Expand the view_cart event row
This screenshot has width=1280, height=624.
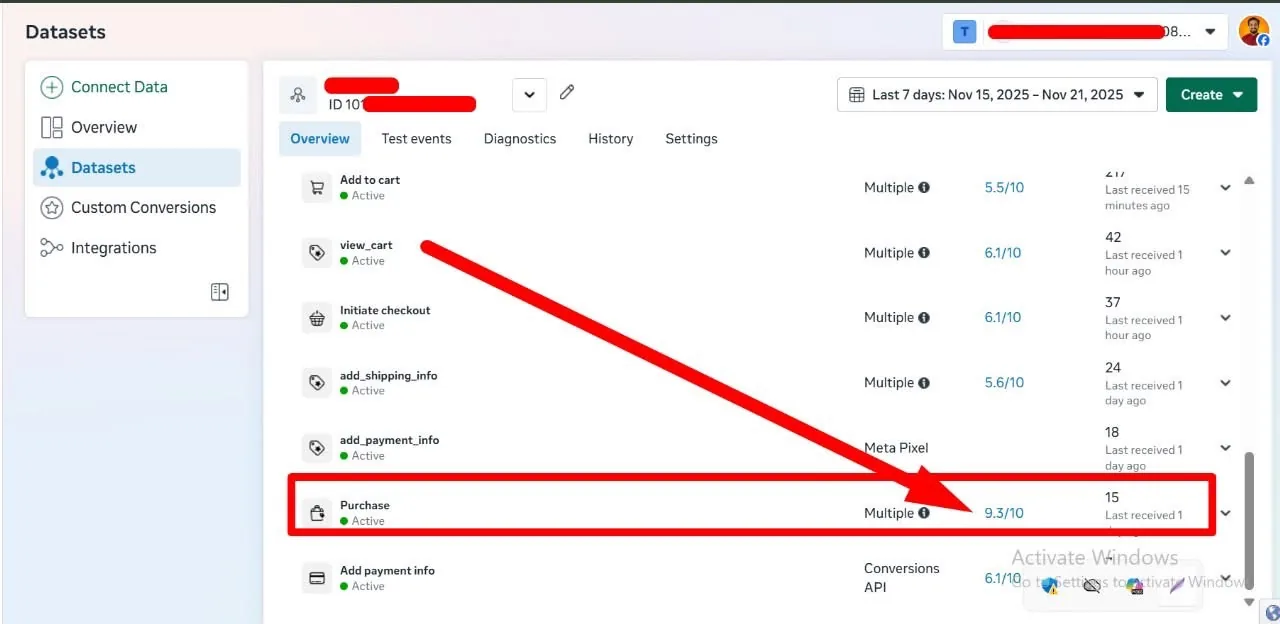click(1225, 253)
